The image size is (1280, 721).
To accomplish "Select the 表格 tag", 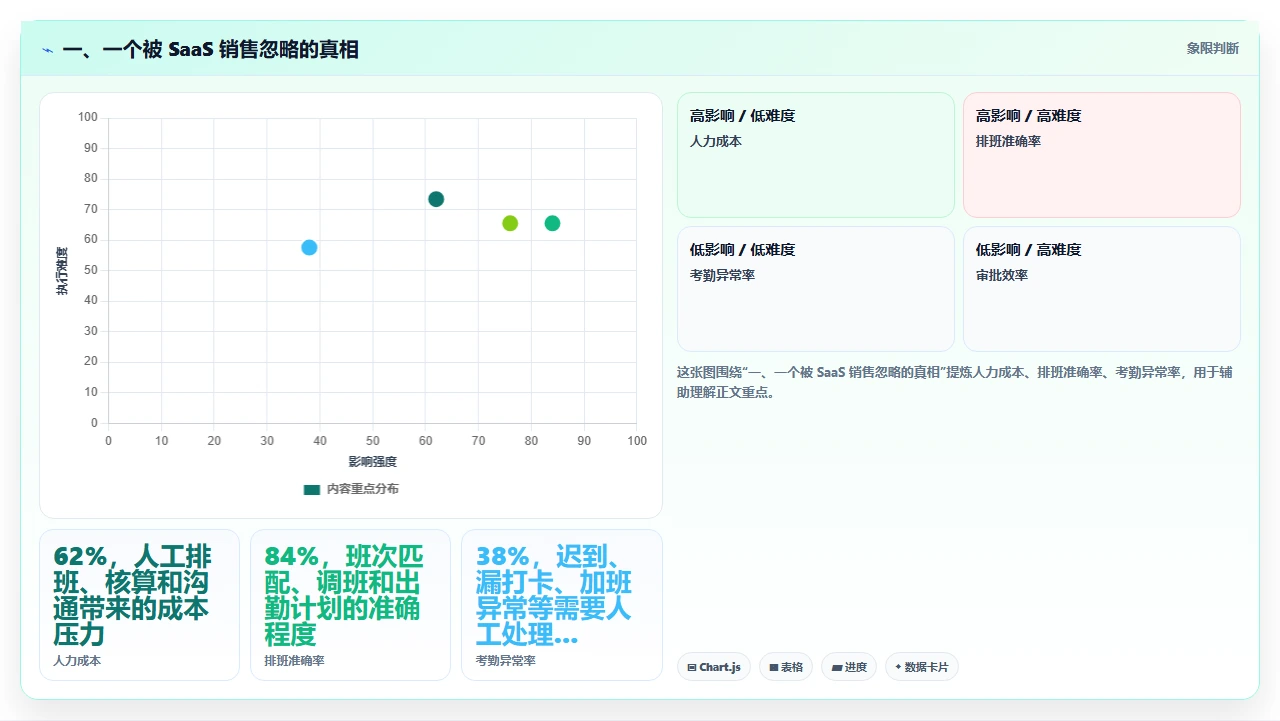I will click(x=786, y=667).
